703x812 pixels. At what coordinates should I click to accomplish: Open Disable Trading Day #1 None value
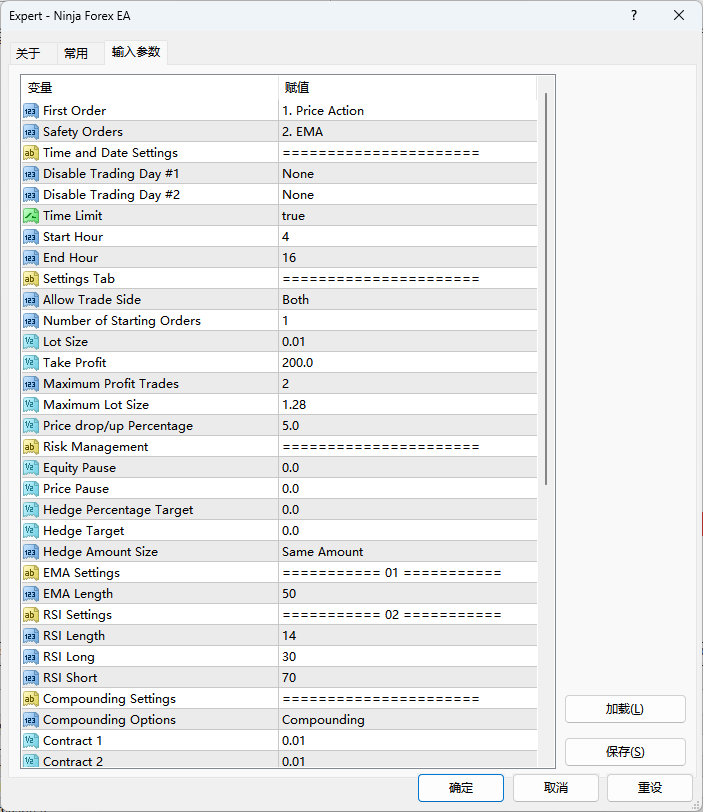tap(408, 174)
